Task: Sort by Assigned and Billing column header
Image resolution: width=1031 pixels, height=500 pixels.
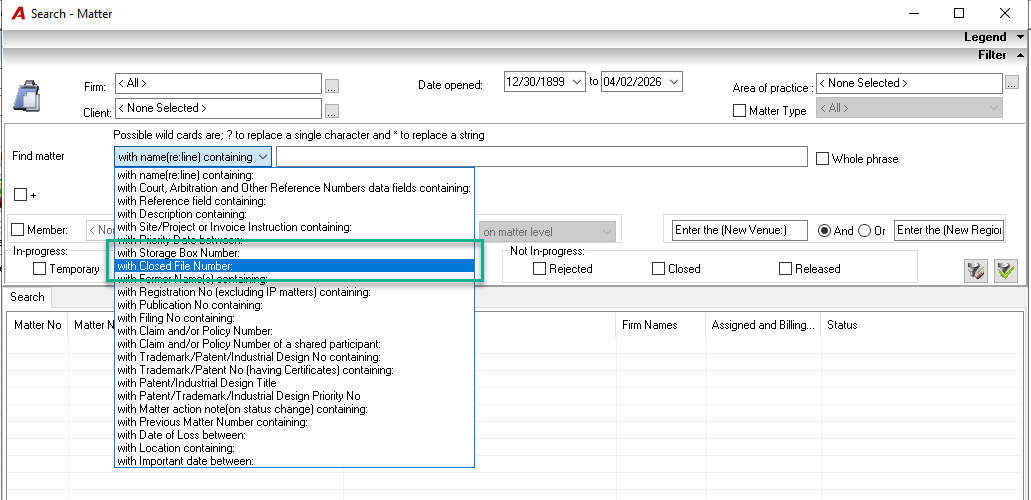Action: [763, 325]
